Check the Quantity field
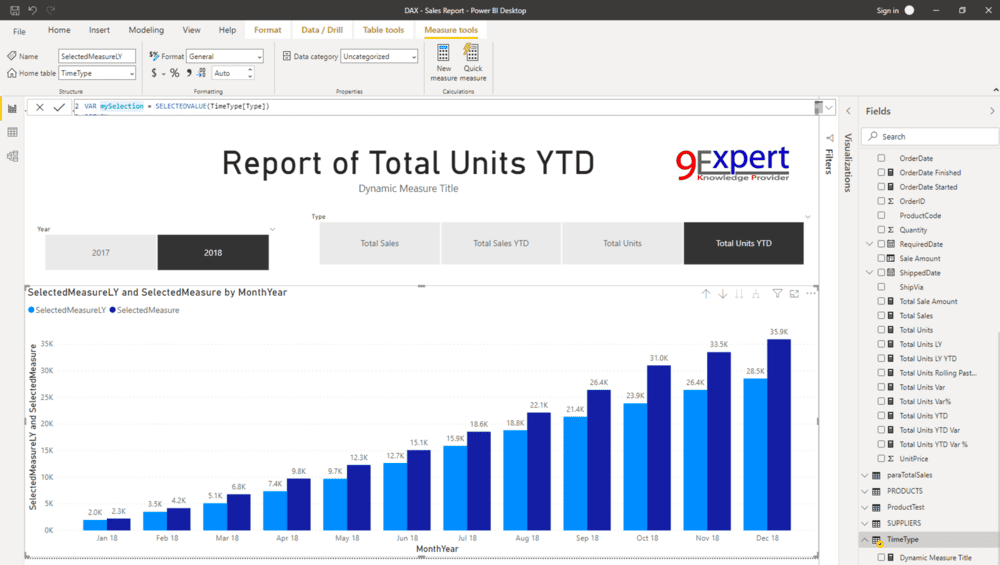This screenshot has width=1000, height=565. click(881, 230)
